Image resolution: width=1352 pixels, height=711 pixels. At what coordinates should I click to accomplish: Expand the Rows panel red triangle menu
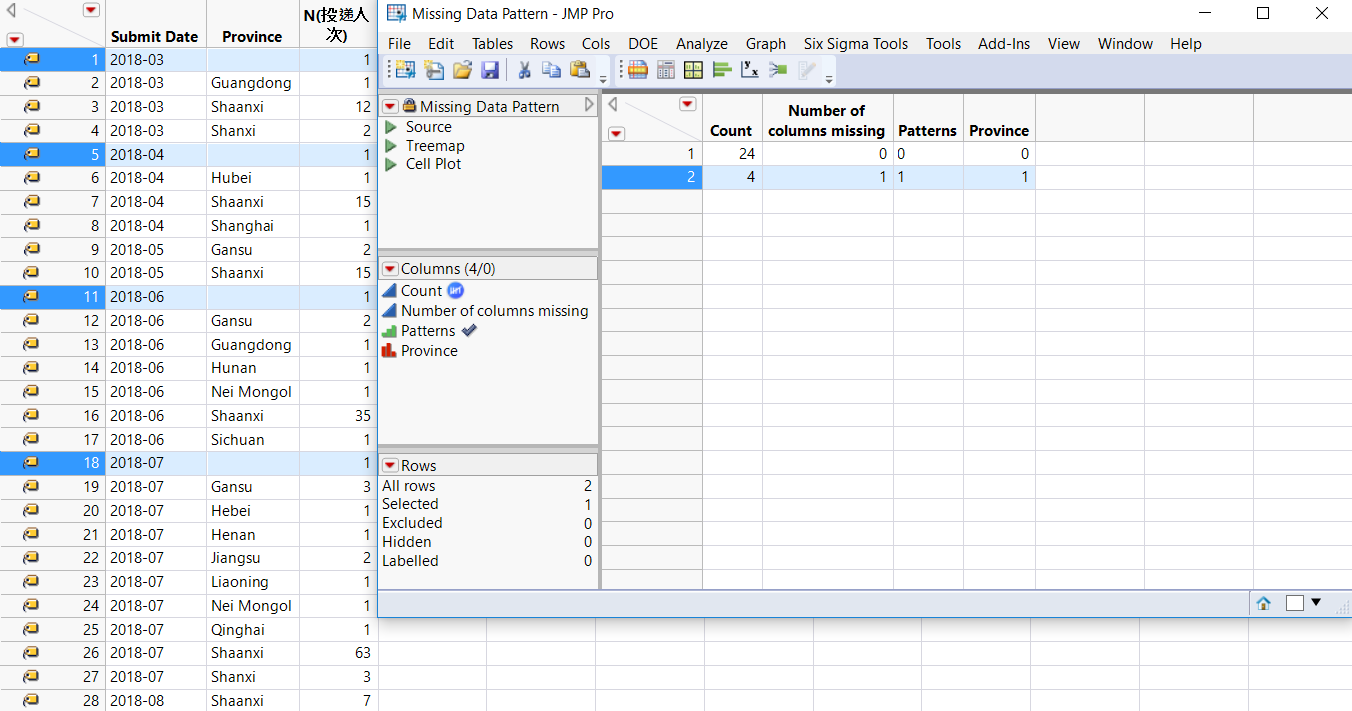click(390, 466)
